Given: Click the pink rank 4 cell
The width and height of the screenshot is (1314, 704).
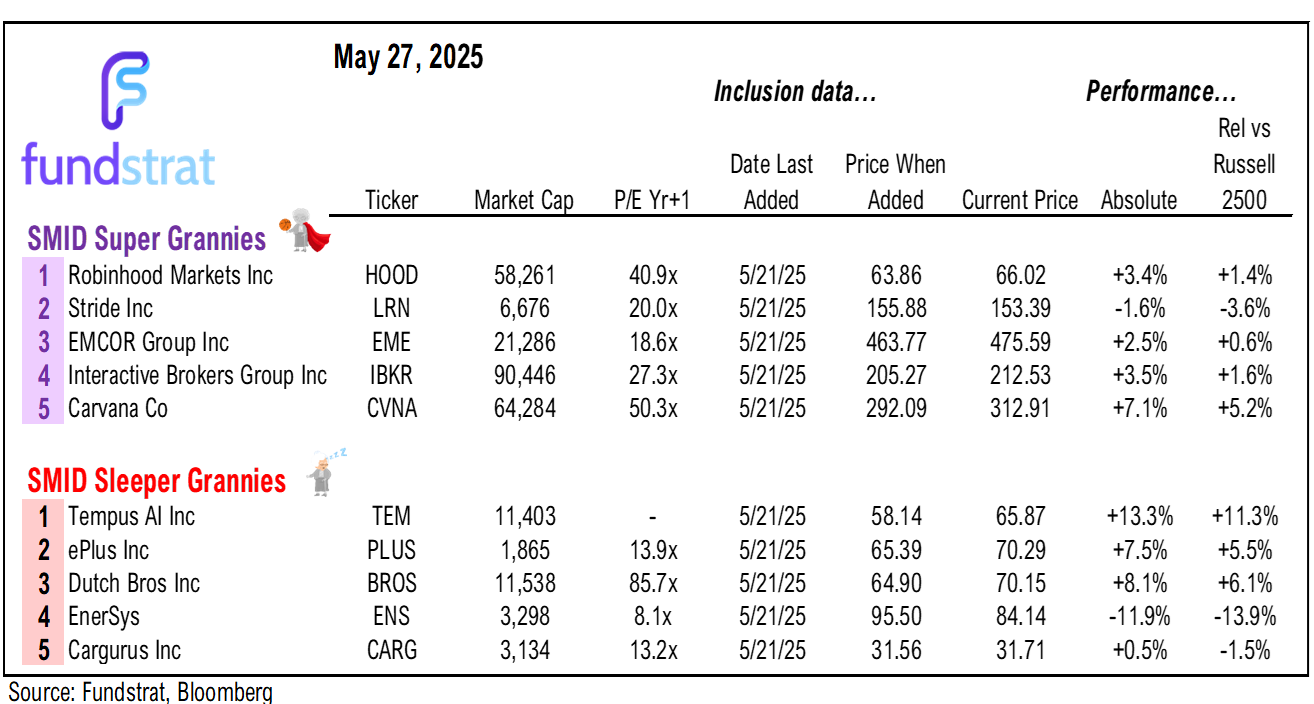Looking at the screenshot, I should (43, 617).
